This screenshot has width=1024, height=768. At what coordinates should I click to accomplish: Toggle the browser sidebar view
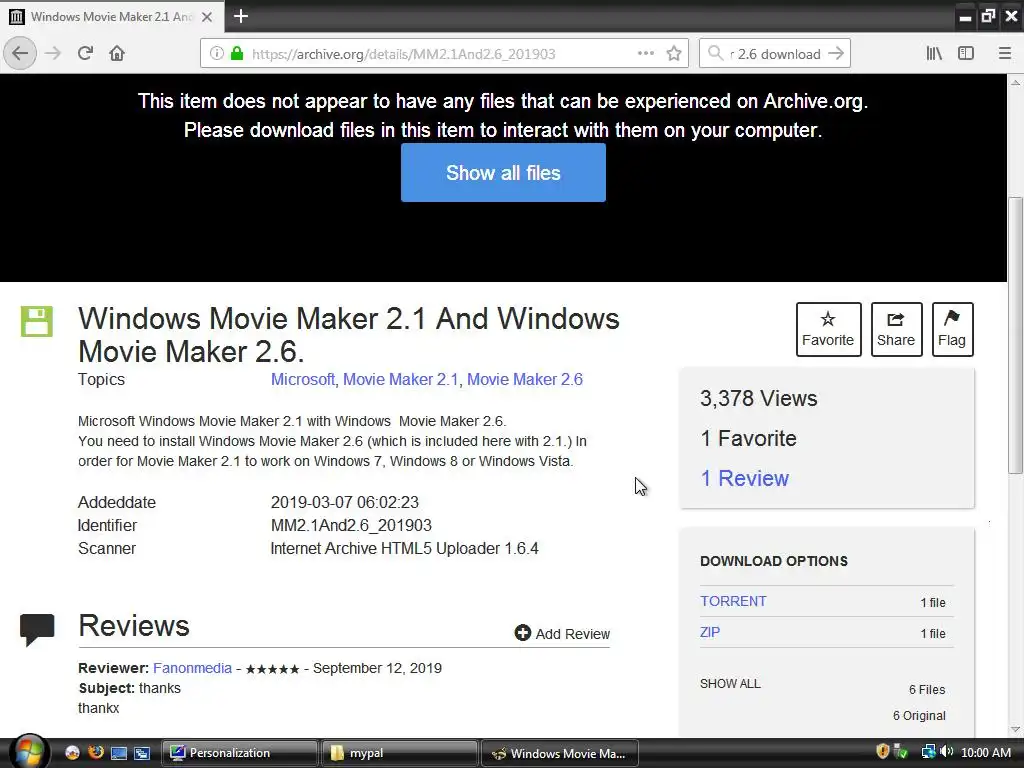[966, 54]
